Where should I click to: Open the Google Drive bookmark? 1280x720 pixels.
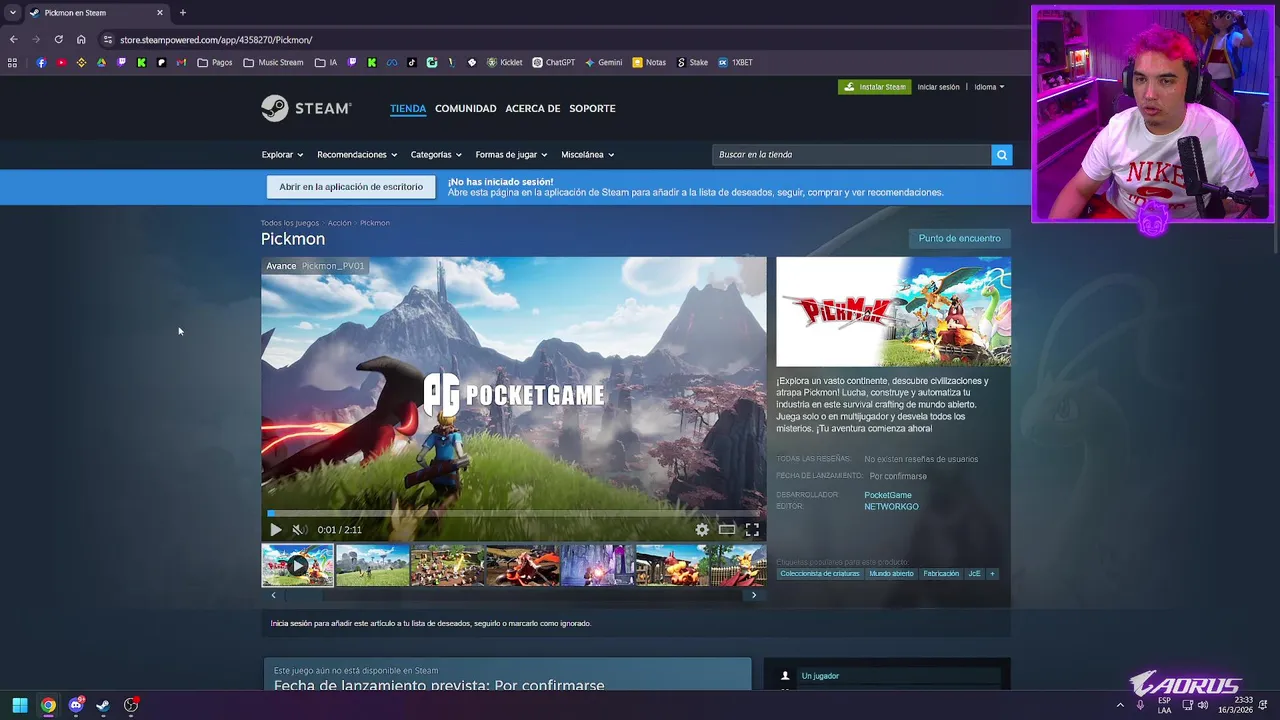(x=101, y=62)
